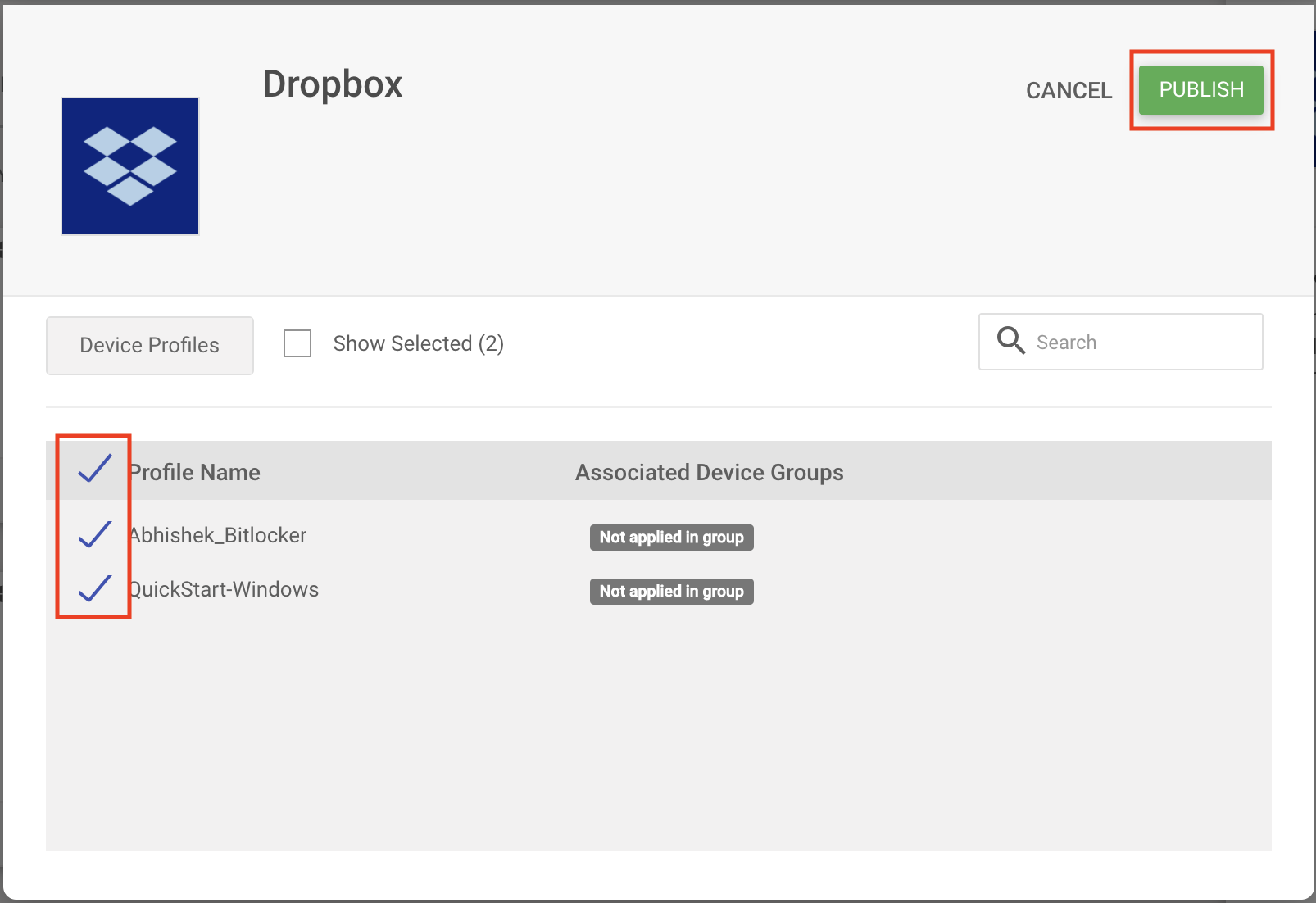The image size is (1316, 903).
Task: Select the QuickStart-Windows profile name
Action: coord(224,589)
